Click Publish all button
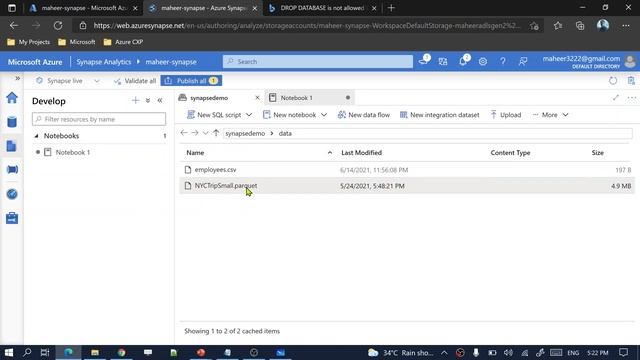 191,81
